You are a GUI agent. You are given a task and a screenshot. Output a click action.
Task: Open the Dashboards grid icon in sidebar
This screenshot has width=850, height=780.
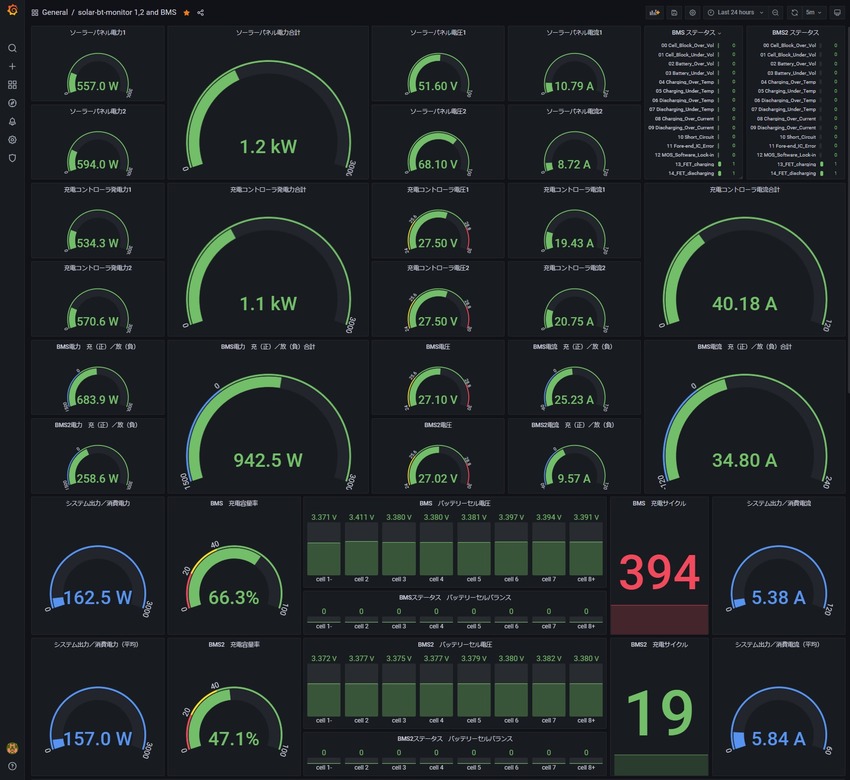pyautogui.click(x=12, y=85)
